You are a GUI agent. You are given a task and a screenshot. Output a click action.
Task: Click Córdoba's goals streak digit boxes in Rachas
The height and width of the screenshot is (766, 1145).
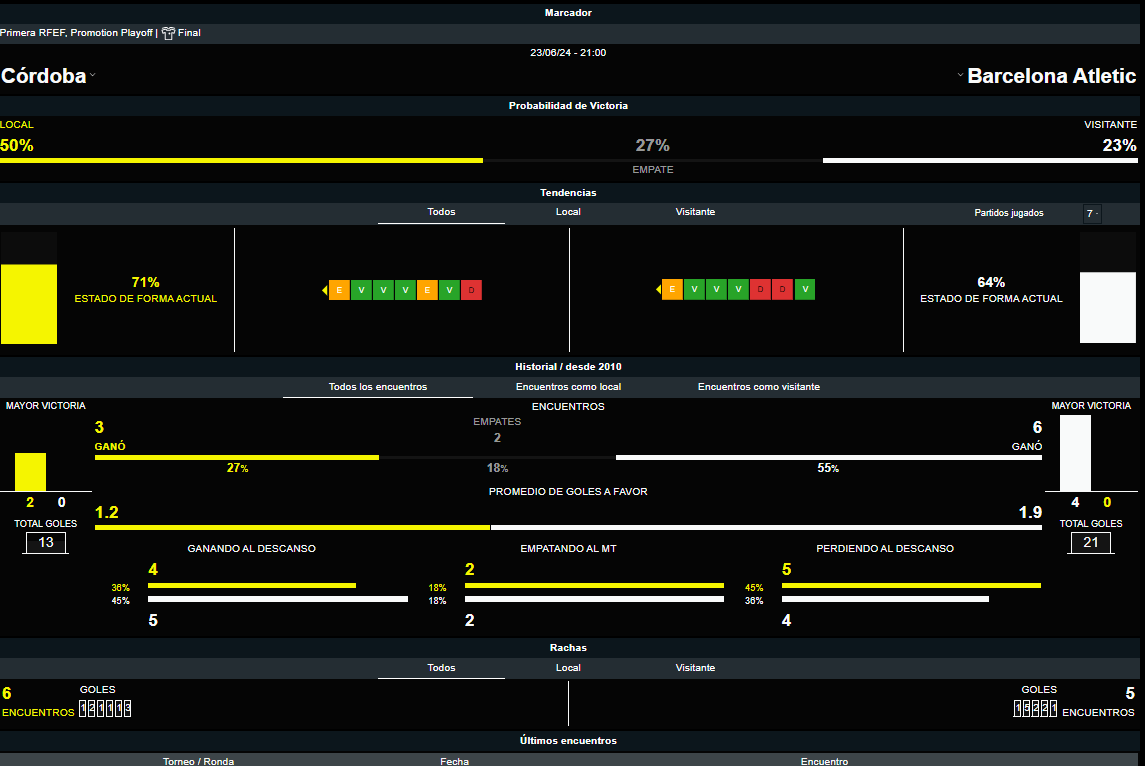pos(106,709)
